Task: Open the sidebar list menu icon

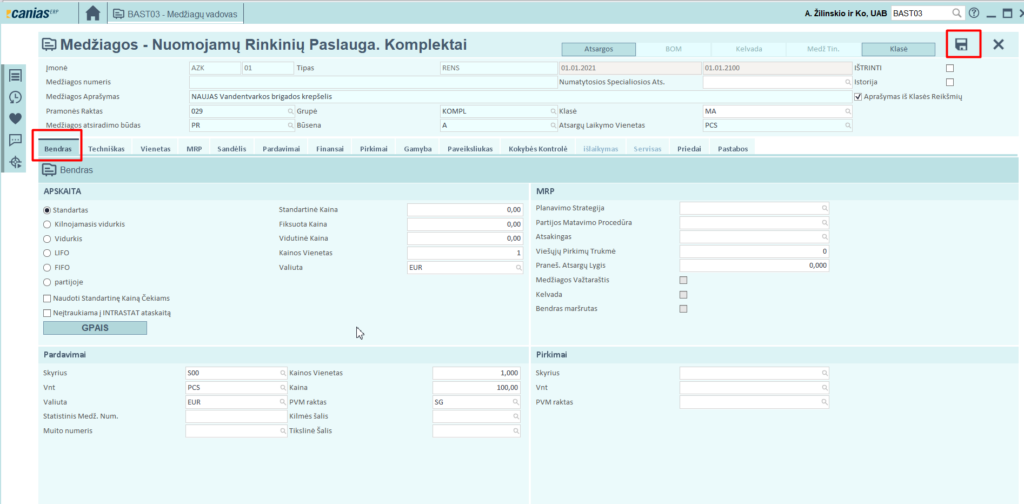Action: tap(15, 75)
